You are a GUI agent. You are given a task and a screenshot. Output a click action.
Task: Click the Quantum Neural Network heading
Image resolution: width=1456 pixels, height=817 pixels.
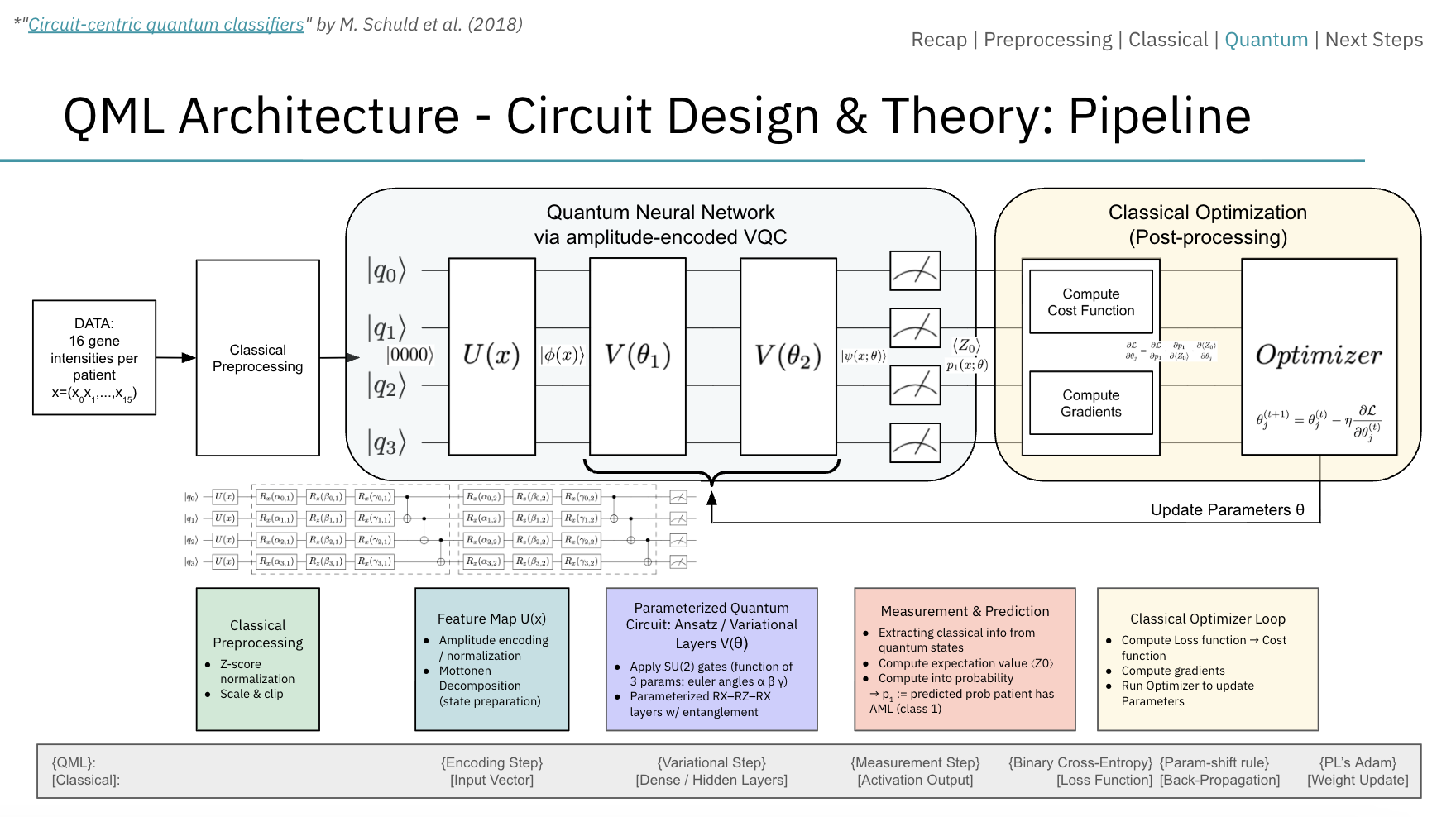coord(660,224)
